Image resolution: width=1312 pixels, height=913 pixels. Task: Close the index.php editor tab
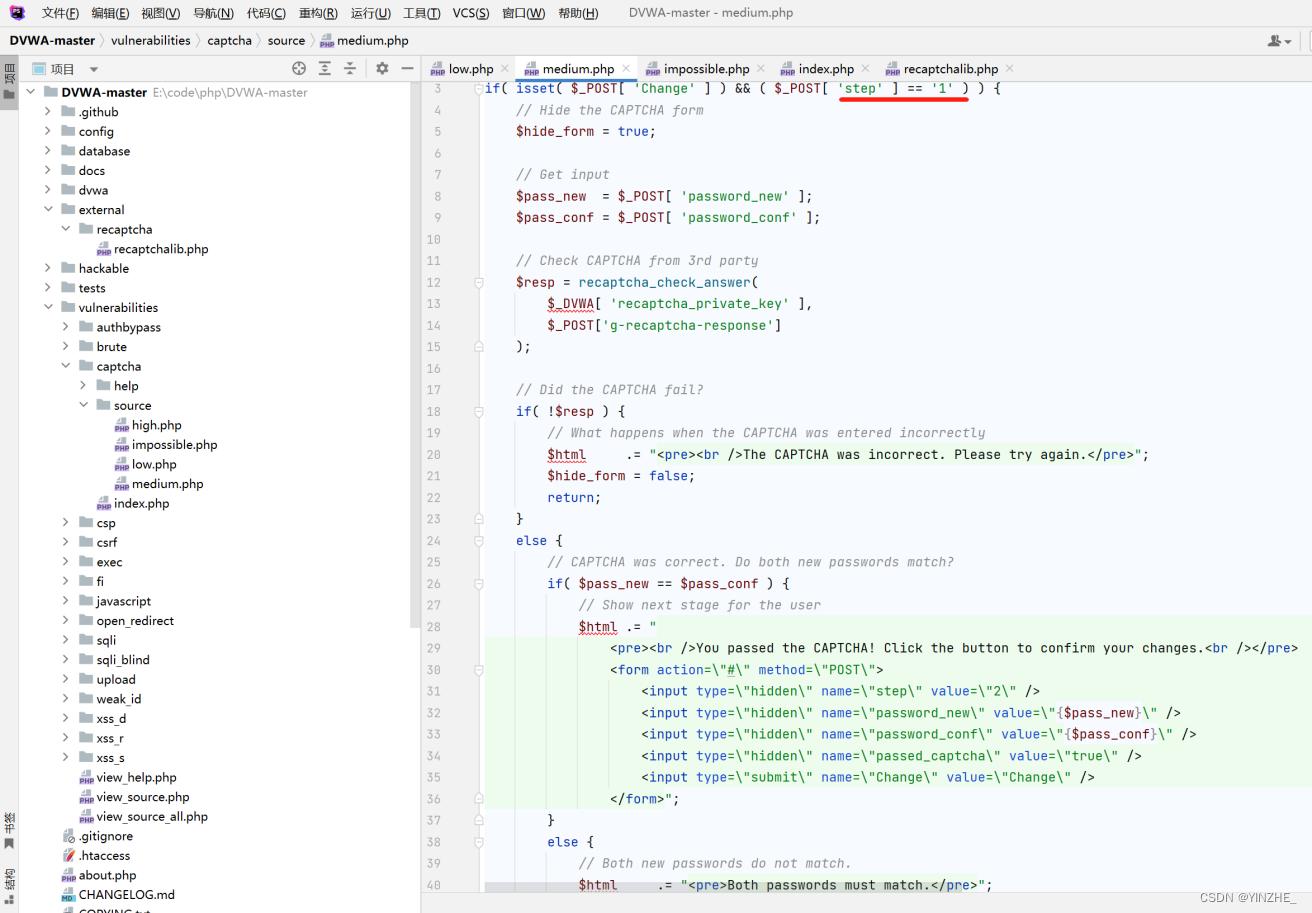pos(865,69)
